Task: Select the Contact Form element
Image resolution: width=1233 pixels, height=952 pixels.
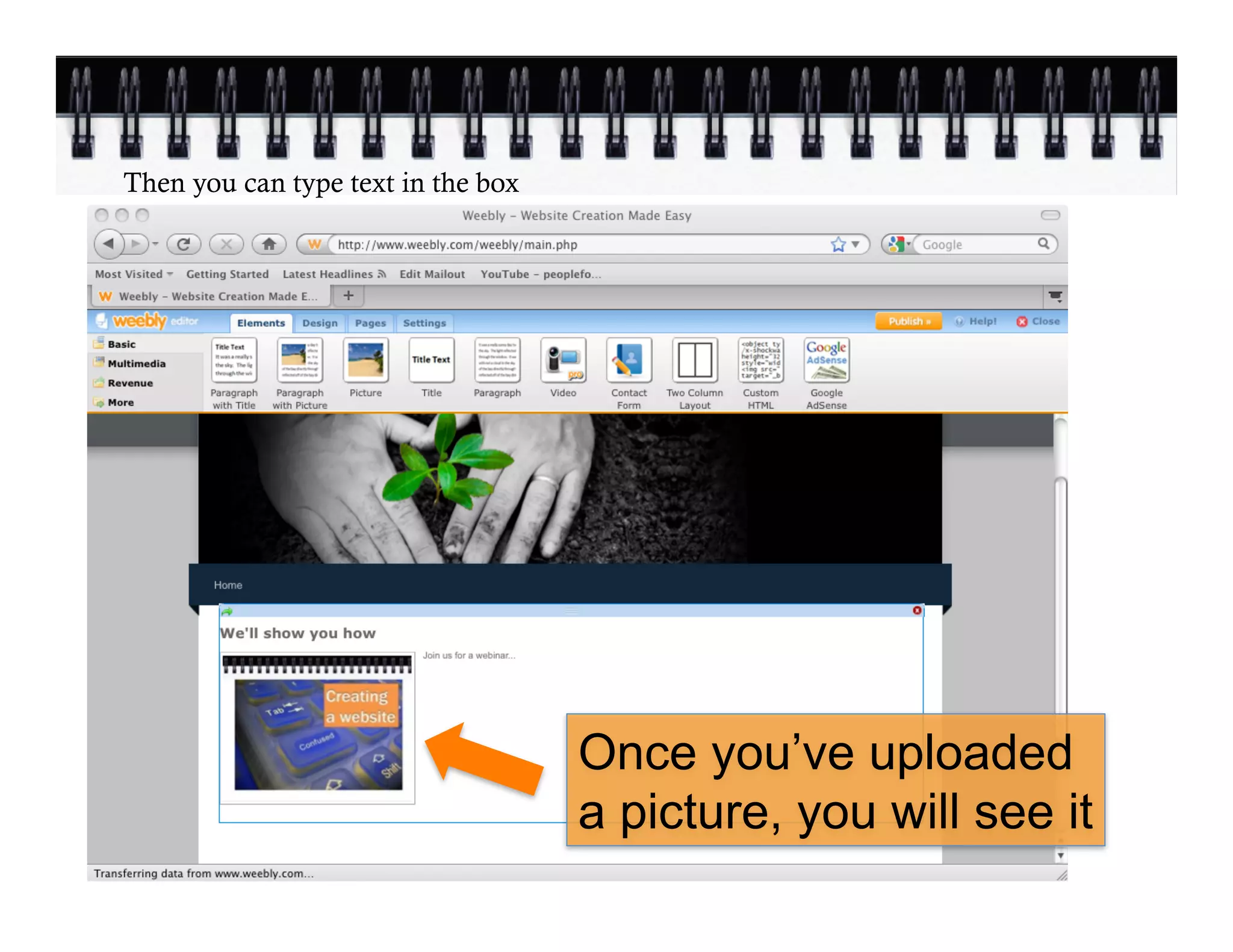Action: tap(629, 373)
